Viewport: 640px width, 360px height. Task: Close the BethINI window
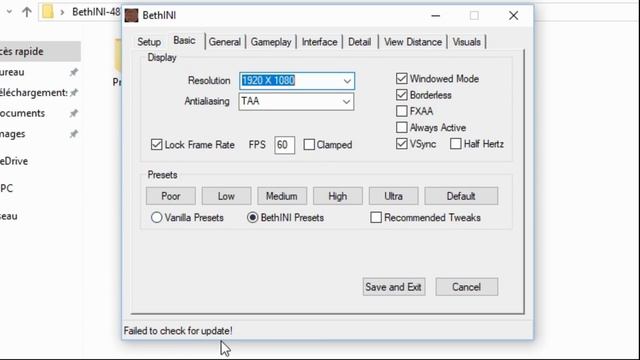coord(513,16)
